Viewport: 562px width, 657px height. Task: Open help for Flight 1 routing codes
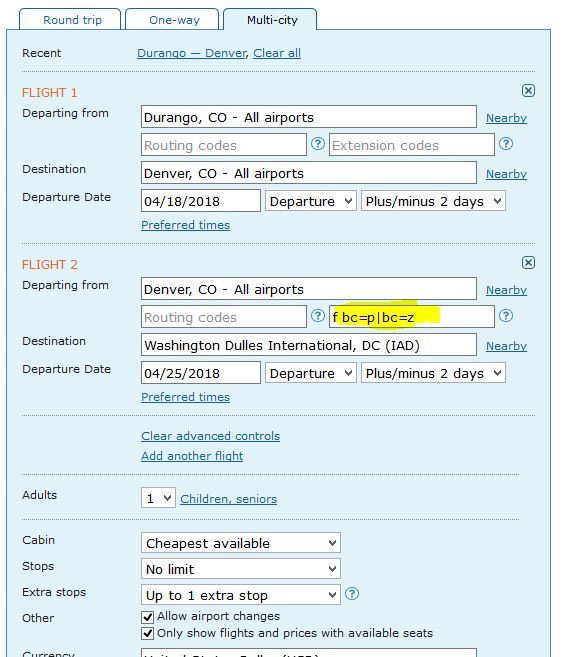(318, 144)
